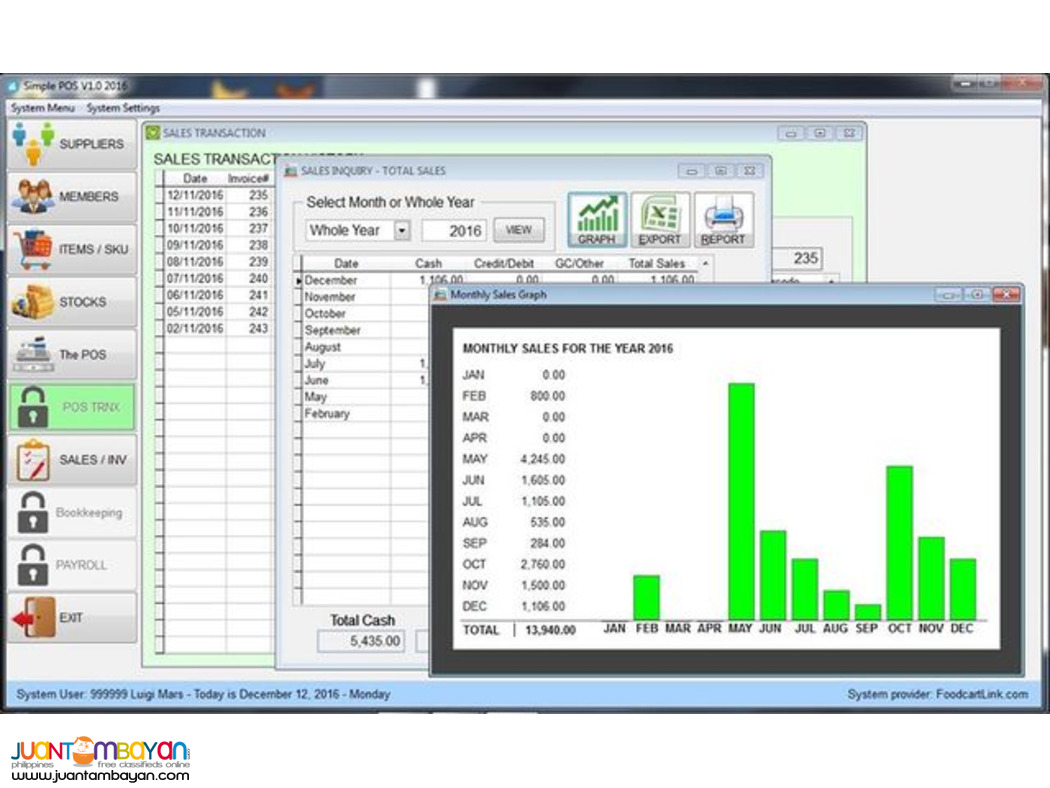Click the Graph icon button

point(597,220)
